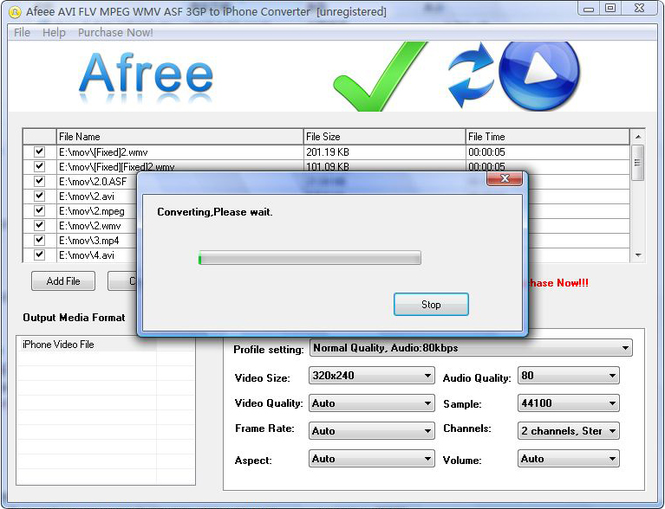Click the File Time column header

[x=548, y=137]
